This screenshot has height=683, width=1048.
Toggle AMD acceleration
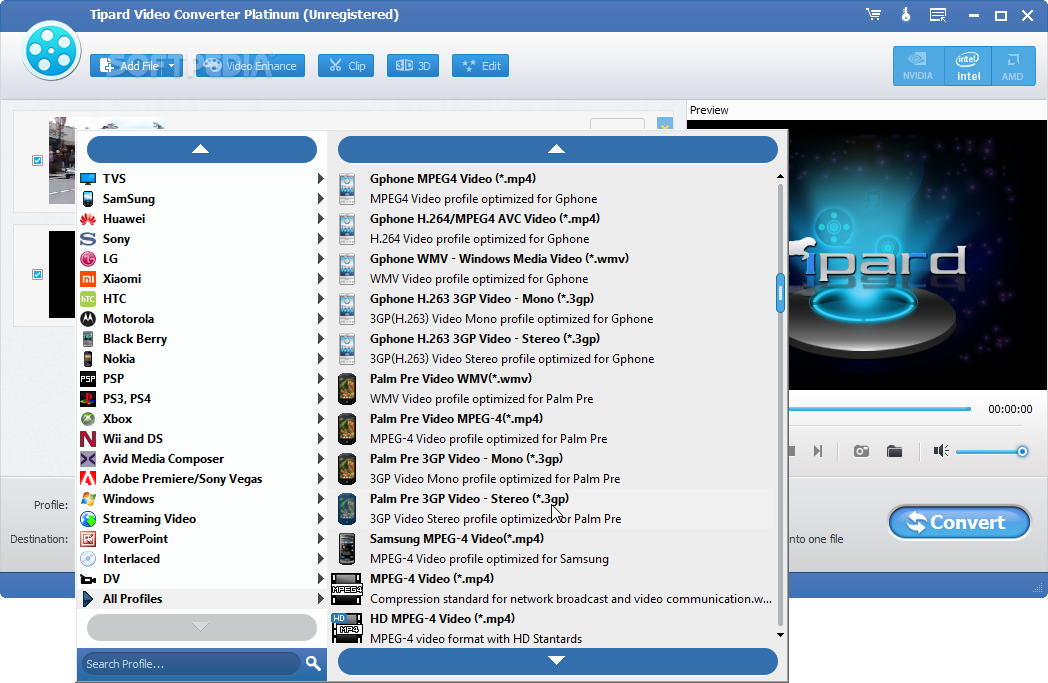coord(1013,65)
